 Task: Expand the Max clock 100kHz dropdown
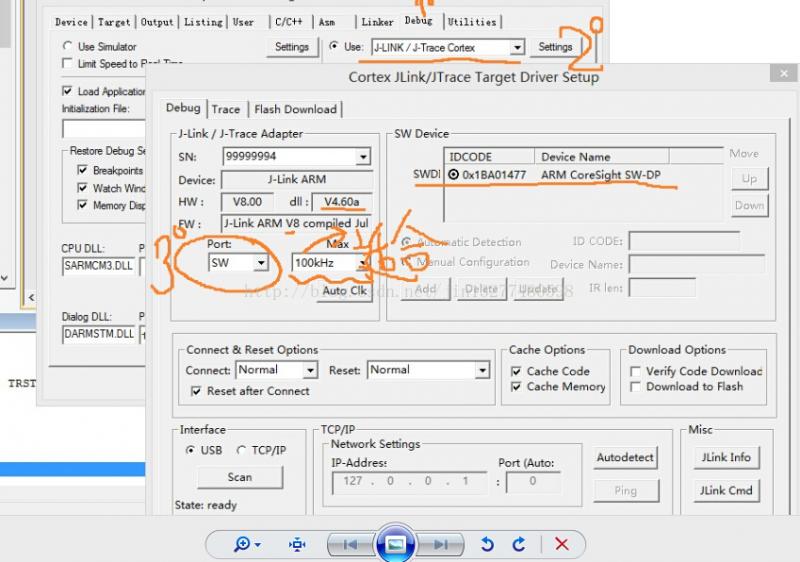pos(362,263)
